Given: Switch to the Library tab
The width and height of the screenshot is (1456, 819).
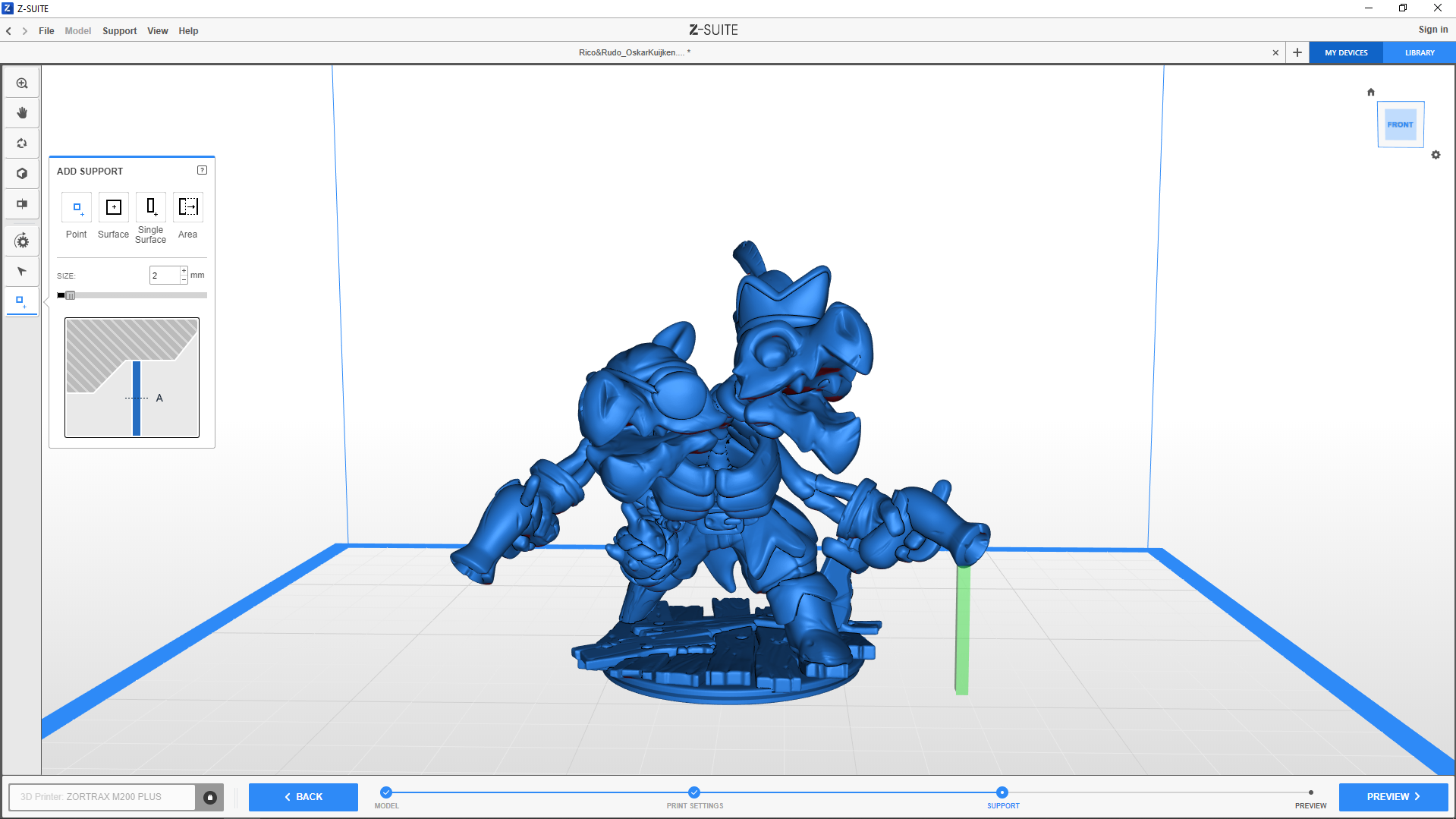Looking at the screenshot, I should 1419,53.
